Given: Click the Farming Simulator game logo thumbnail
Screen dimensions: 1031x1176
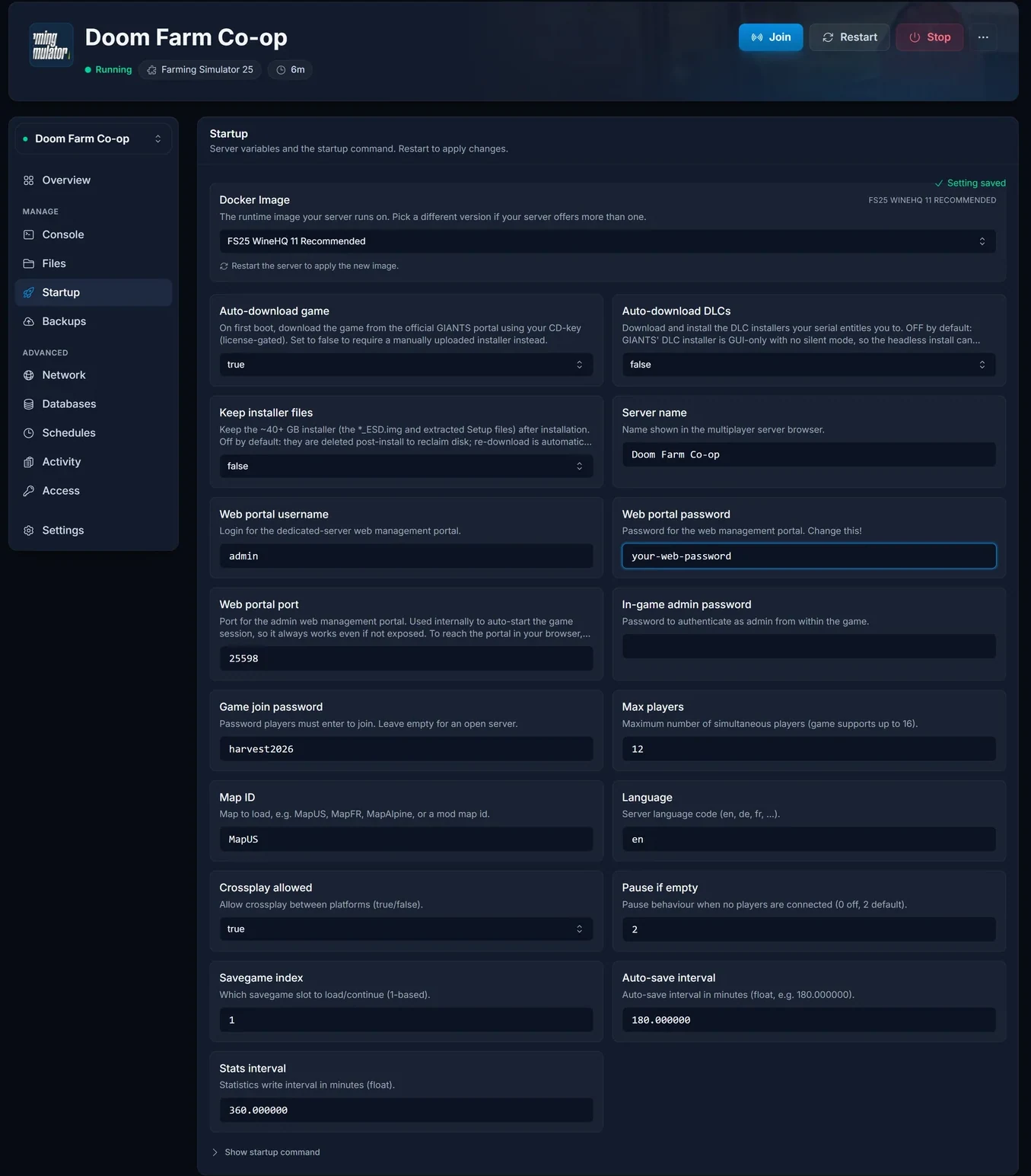Looking at the screenshot, I should pos(51,45).
